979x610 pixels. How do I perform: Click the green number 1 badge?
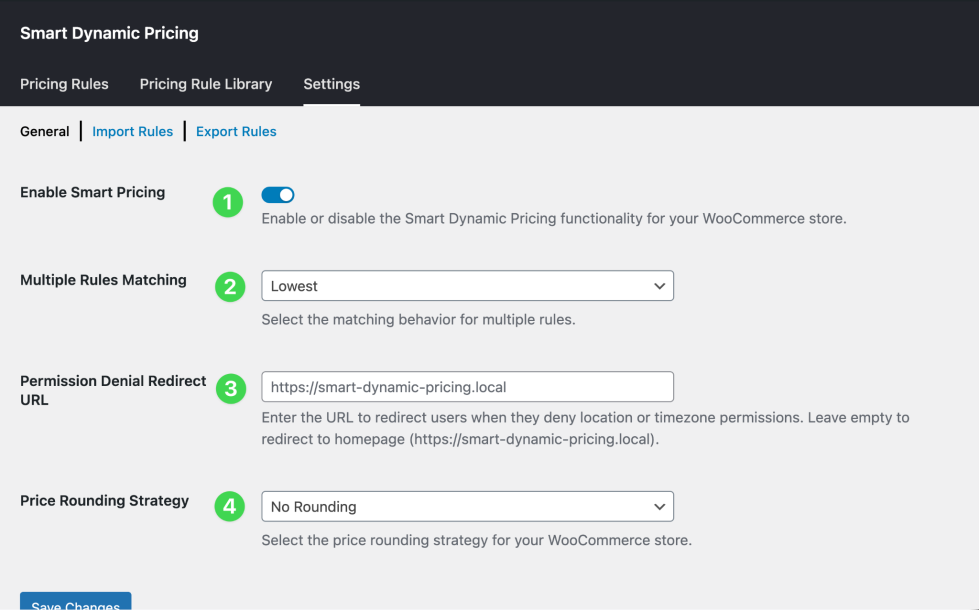point(228,203)
